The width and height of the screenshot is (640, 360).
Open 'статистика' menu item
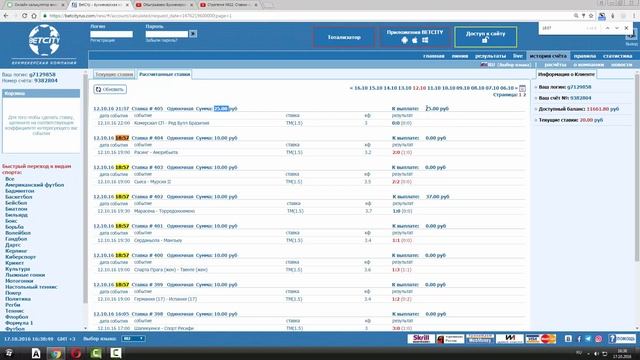pyautogui.click(x=618, y=56)
